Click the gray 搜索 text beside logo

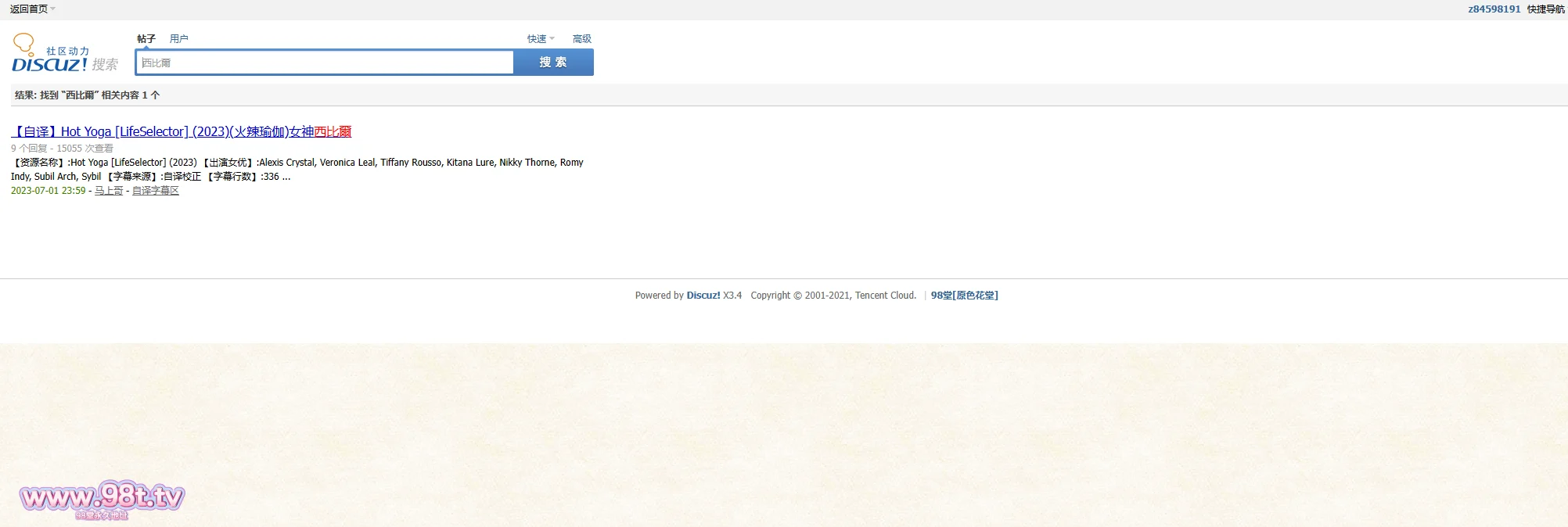tap(105, 65)
